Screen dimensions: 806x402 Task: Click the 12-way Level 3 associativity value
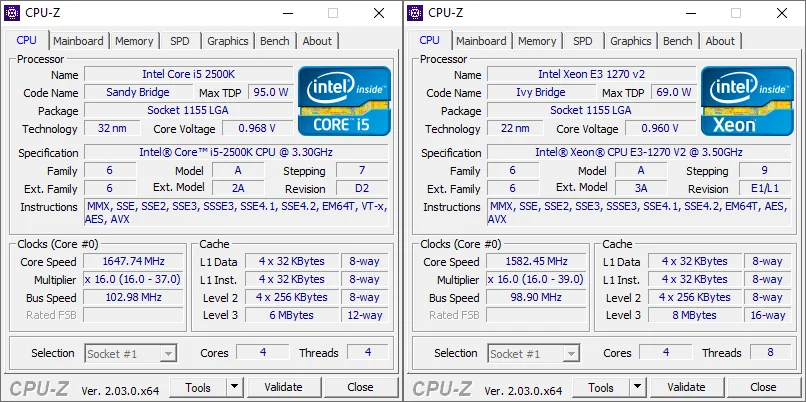click(x=364, y=315)
